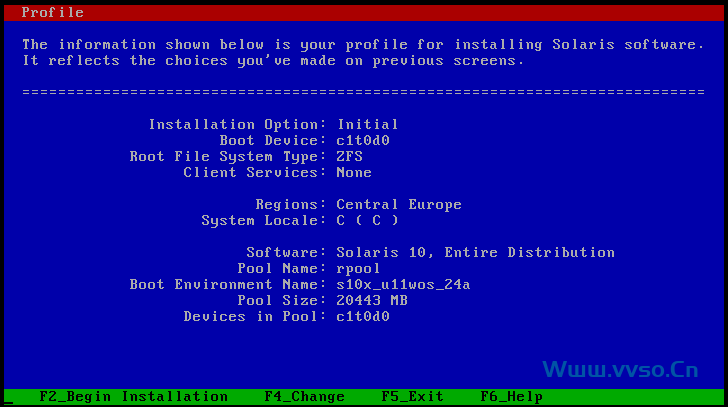Click the pool size '20443 MB'

pyautogui.click(x=372, y=301)
